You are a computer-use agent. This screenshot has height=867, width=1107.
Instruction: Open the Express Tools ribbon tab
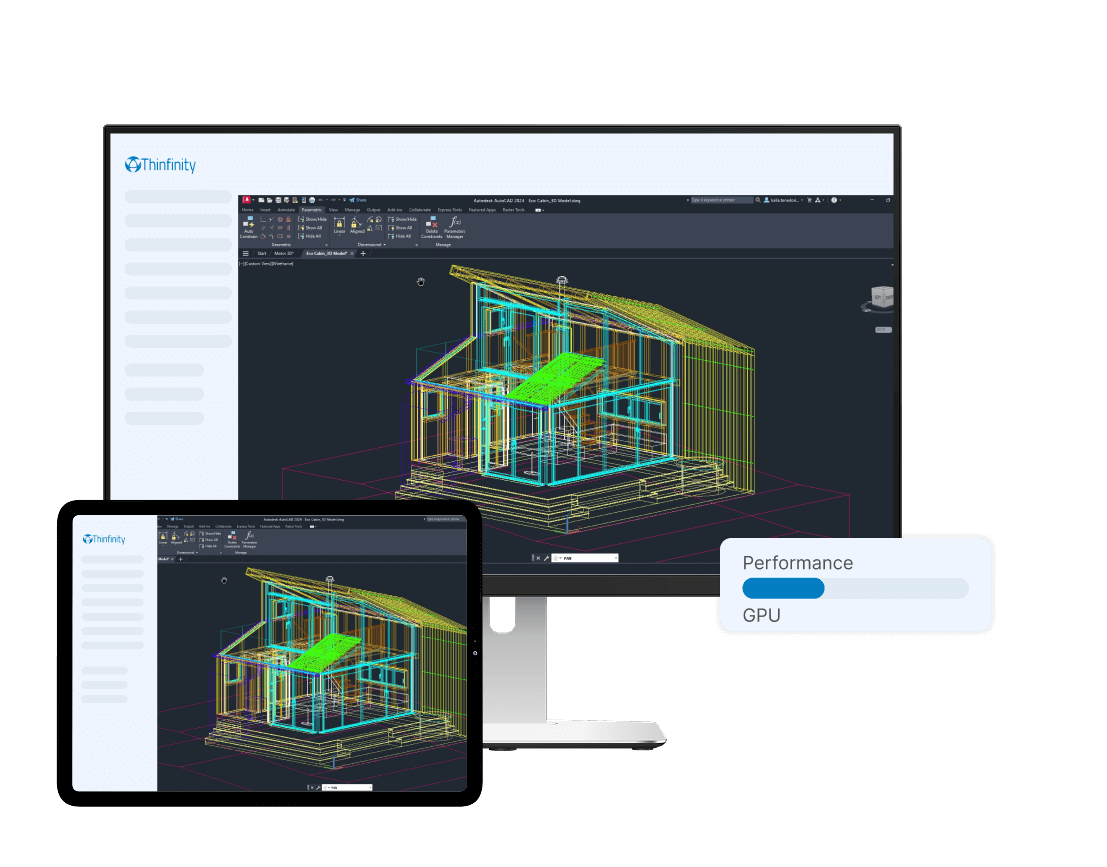[x=449, y=209]
